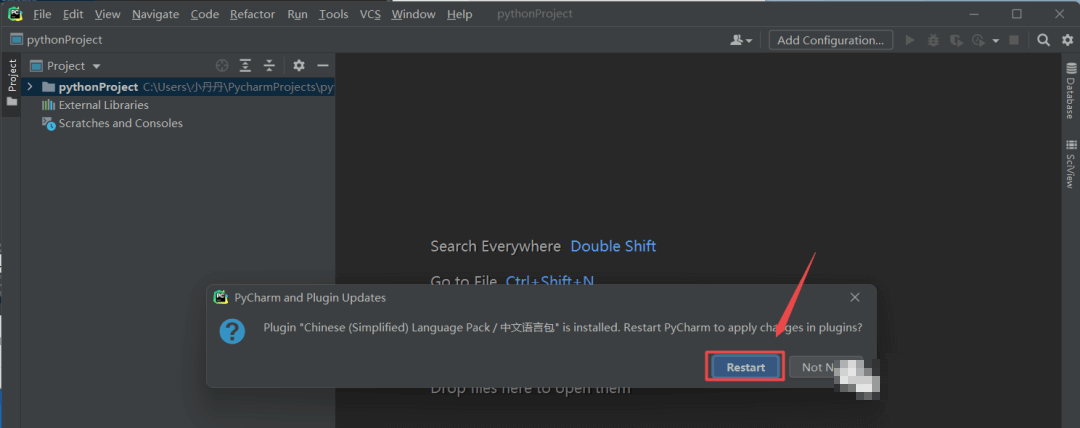Hide the Project tool window with minus icon
The height and width of the screenshot is (428, 1080).
click(322, 66)
